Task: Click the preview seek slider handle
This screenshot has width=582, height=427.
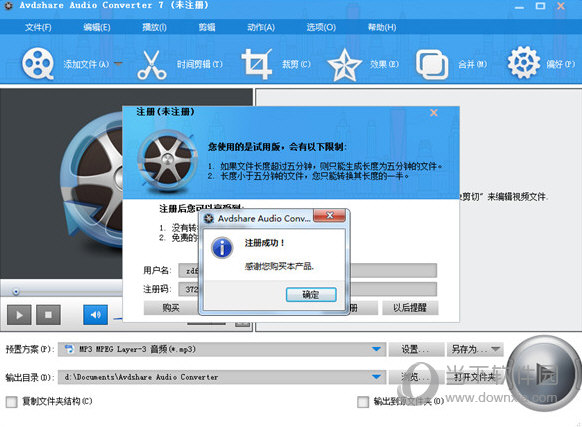Action: [16, 292]
